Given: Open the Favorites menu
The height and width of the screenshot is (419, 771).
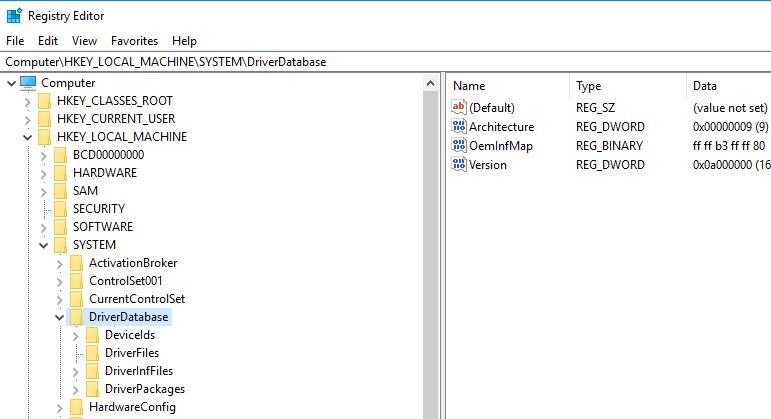Looking at the screenshot, I should pyautogui.click(x=134, y=41).
